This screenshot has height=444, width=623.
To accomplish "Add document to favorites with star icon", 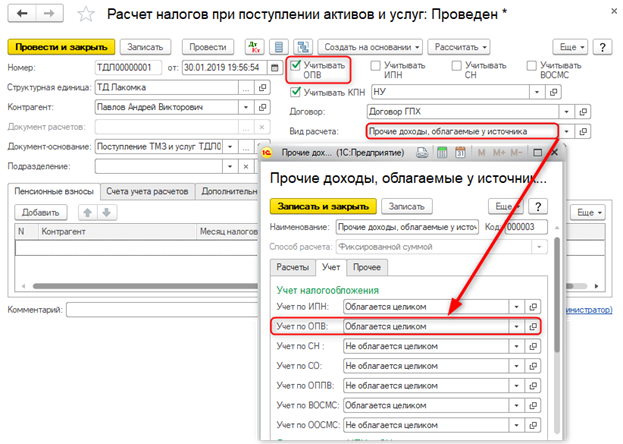I will pyautogui.click(x=88, y=16).
